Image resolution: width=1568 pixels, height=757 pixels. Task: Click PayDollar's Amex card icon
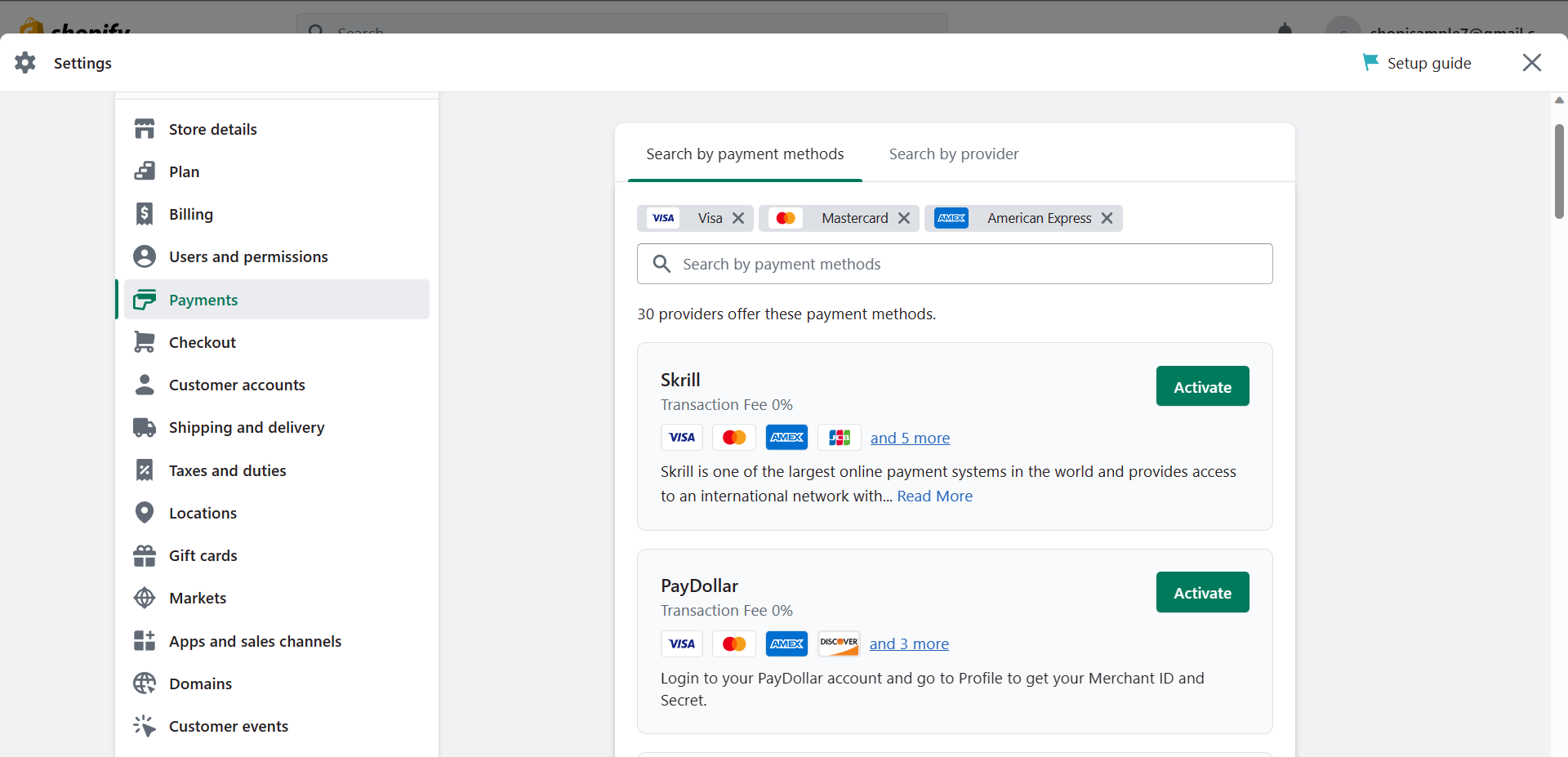[x=787, y=643]
